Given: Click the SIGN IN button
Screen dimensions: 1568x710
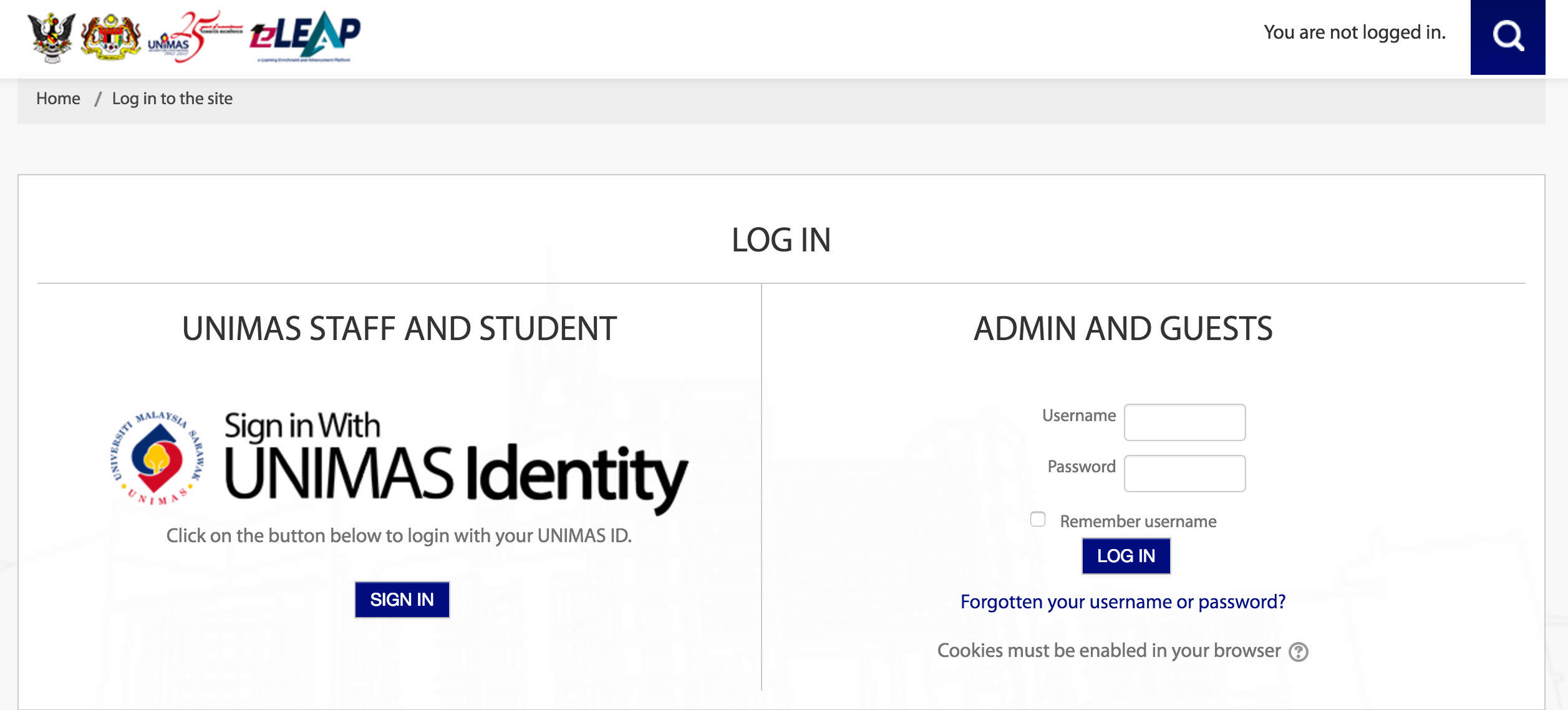Looking at the screenshot, I should pos(402,600).
